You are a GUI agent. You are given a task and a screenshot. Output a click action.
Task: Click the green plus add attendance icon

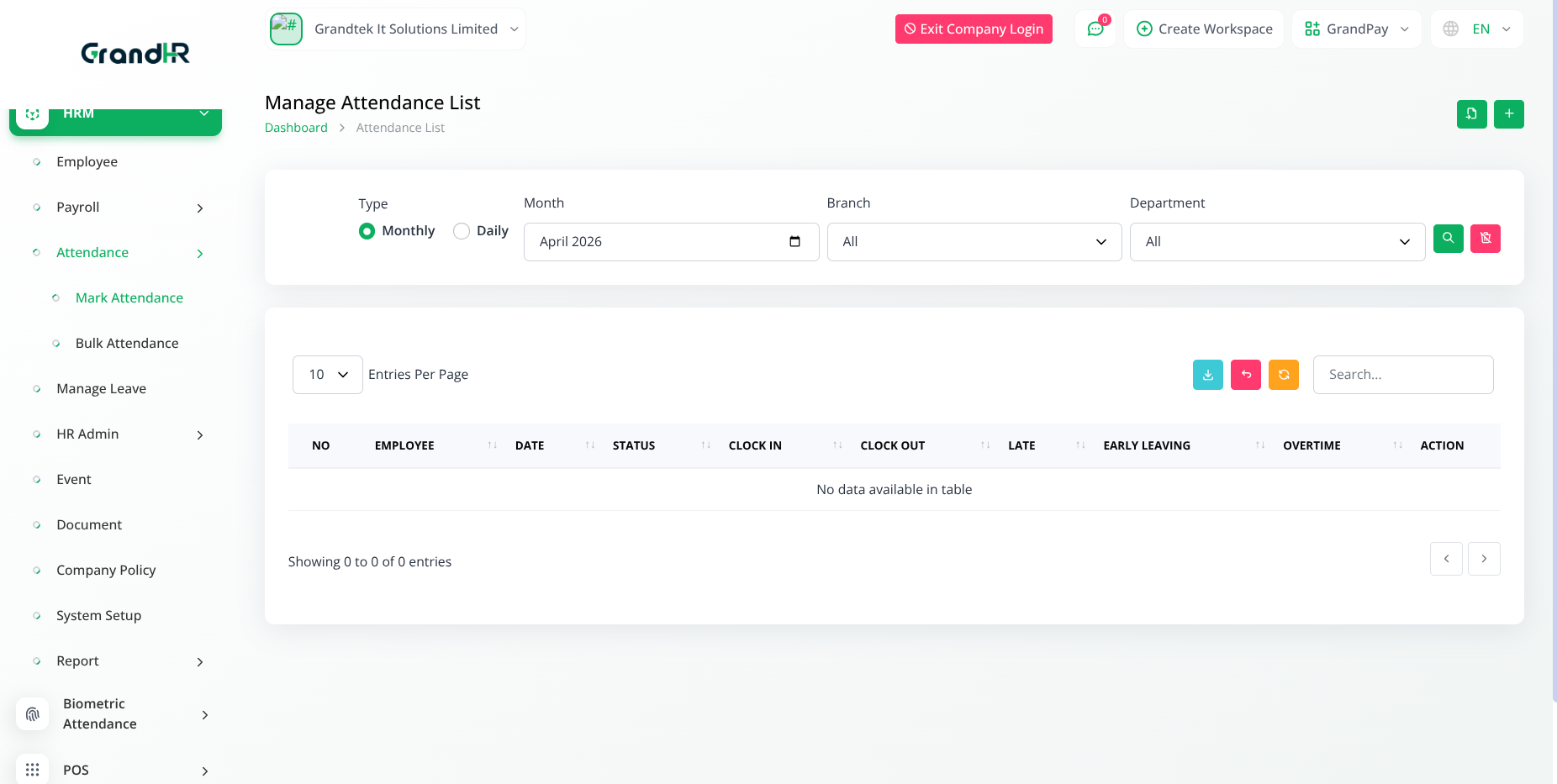[1509, 114]
